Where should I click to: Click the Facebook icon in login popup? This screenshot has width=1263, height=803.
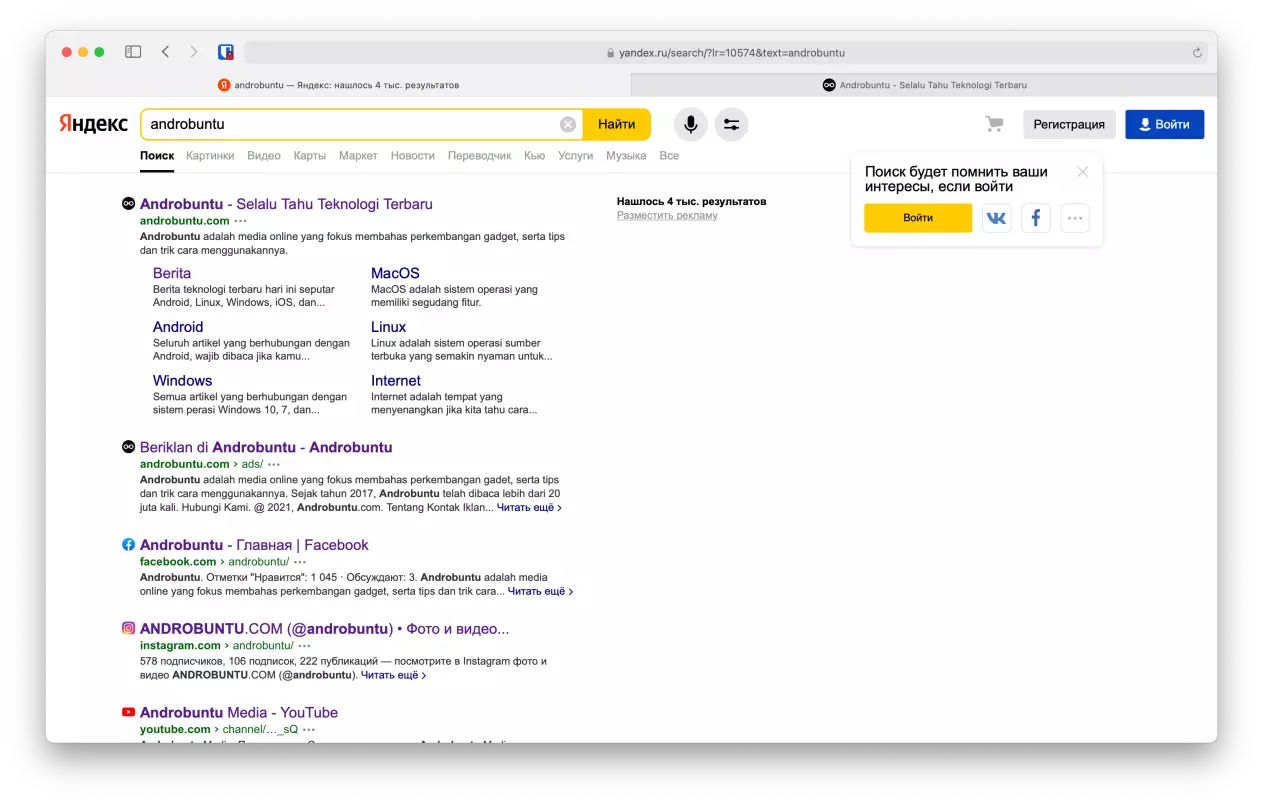tap(1035, 217)
